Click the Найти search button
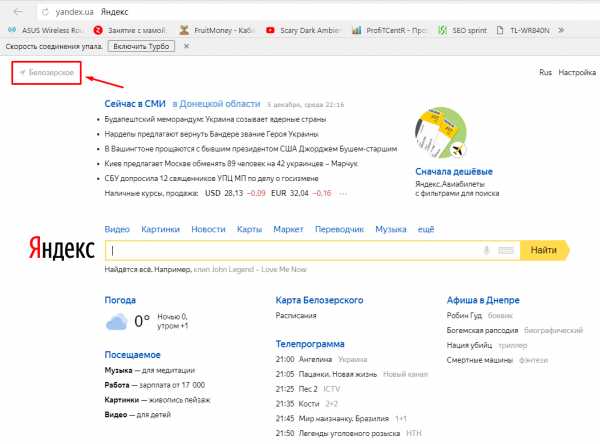The image size is (600, 444). click(x=544, y=250)
